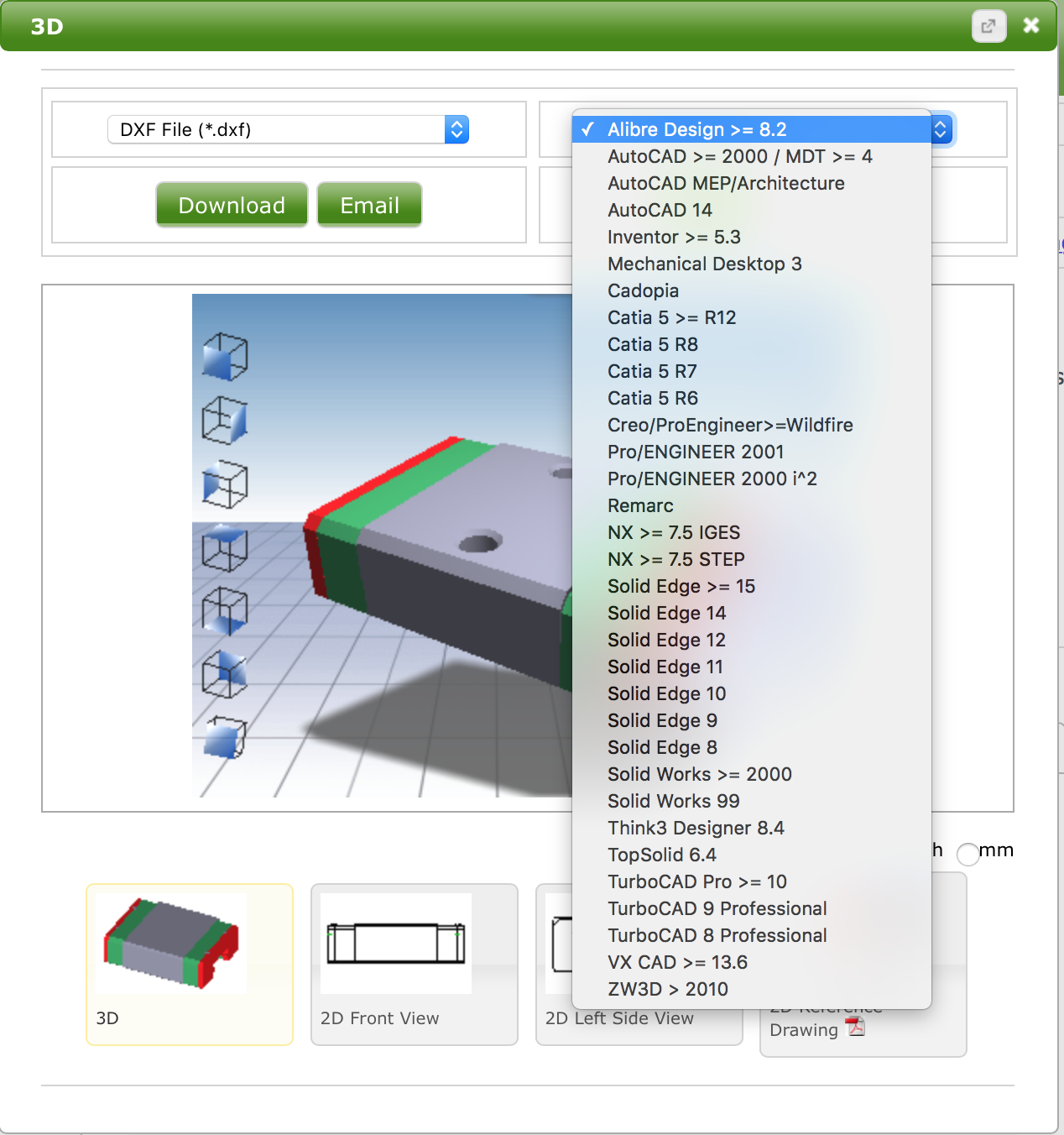This screenshot has height=1135, width=1064.
Task: Open the PDF icon for reference drawing
Action: 855,1027
